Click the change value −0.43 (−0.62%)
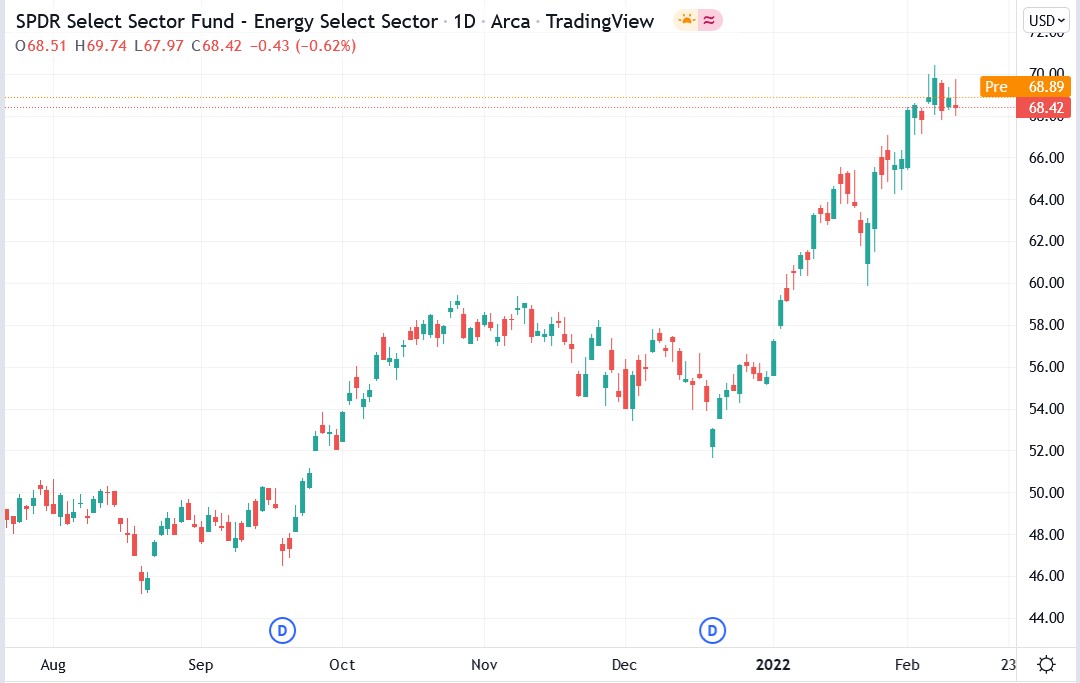 coord(303,46)
